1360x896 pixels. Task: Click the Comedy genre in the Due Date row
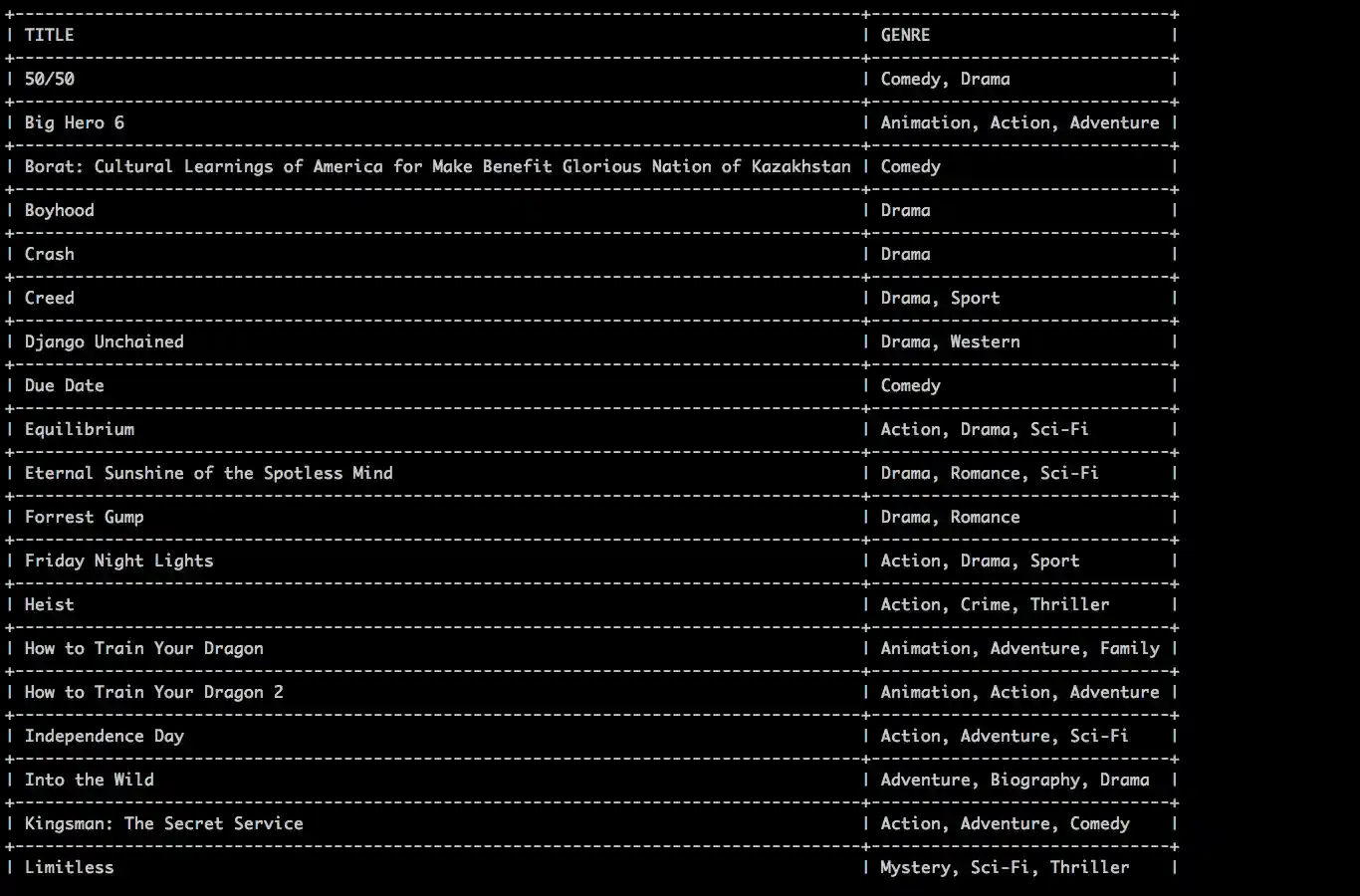tap(910, 385)
